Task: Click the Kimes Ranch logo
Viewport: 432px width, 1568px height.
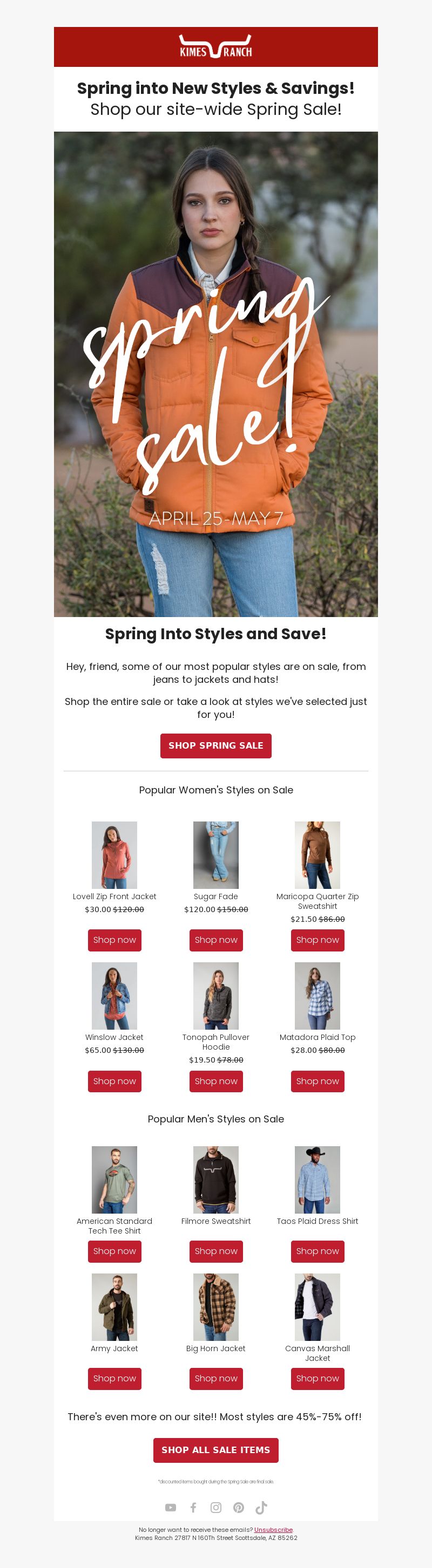Action: tap(215, 46)
